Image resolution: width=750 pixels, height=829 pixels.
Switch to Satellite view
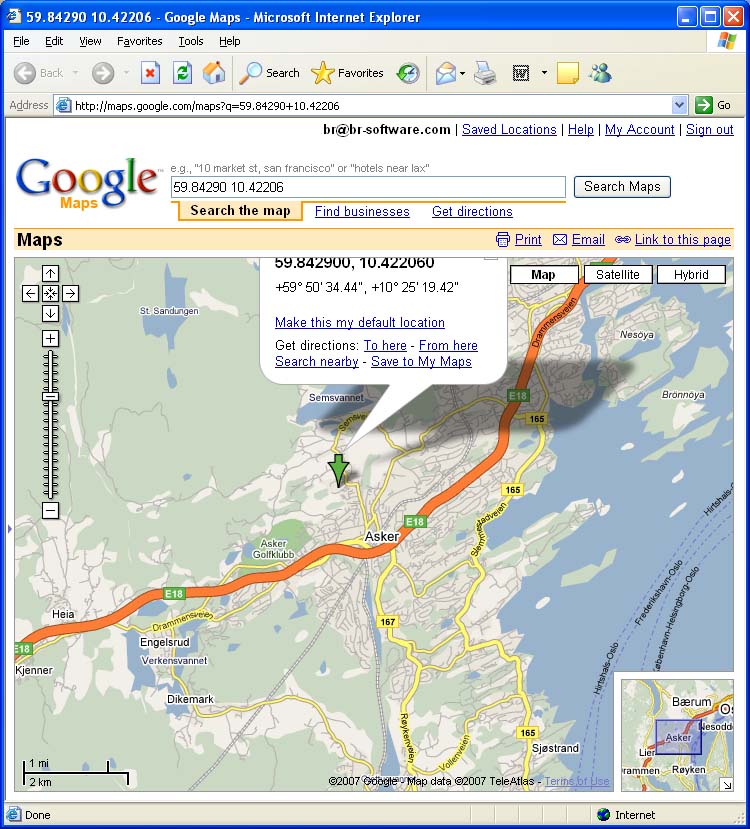618,274
